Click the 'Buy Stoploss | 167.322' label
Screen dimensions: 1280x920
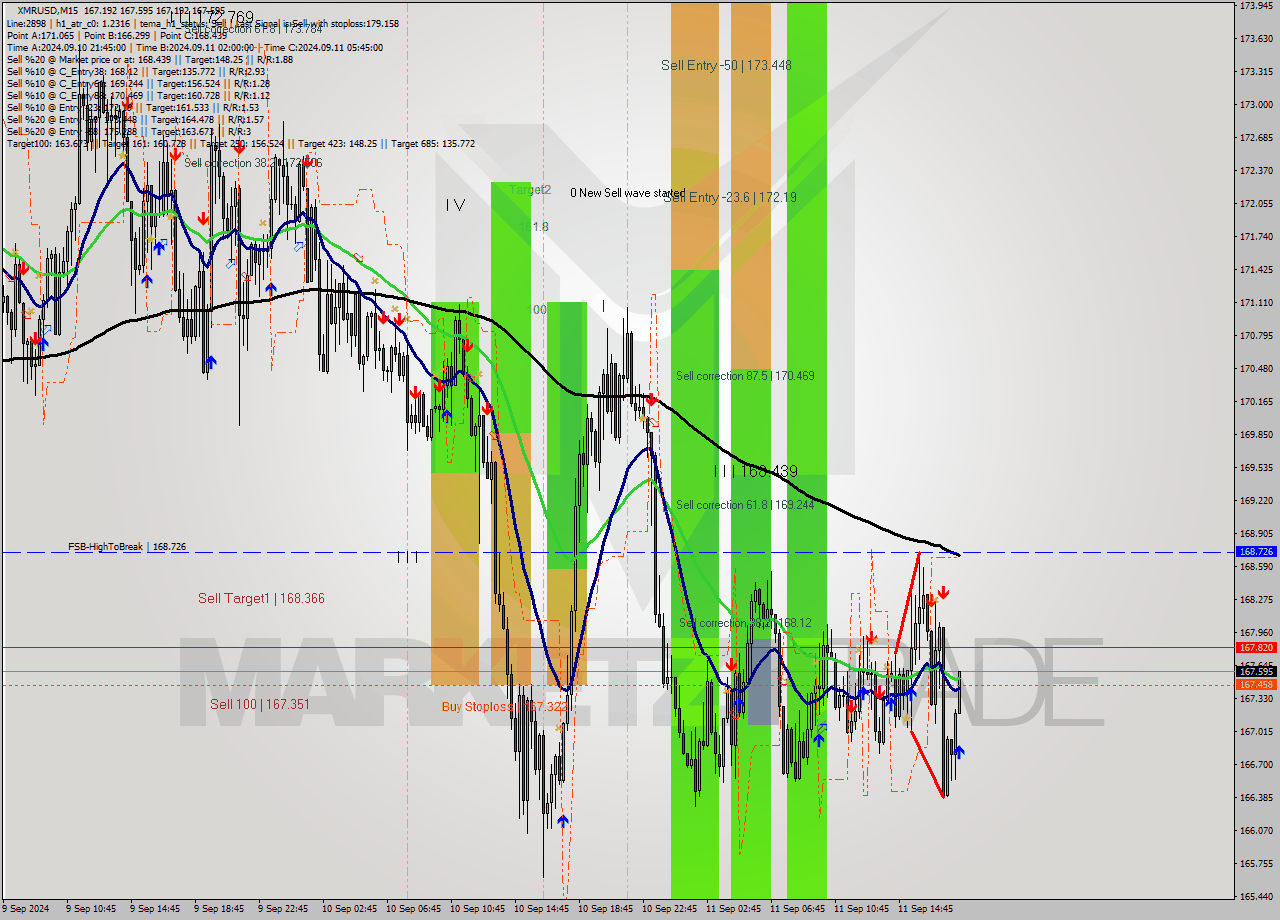pos(505,706)
